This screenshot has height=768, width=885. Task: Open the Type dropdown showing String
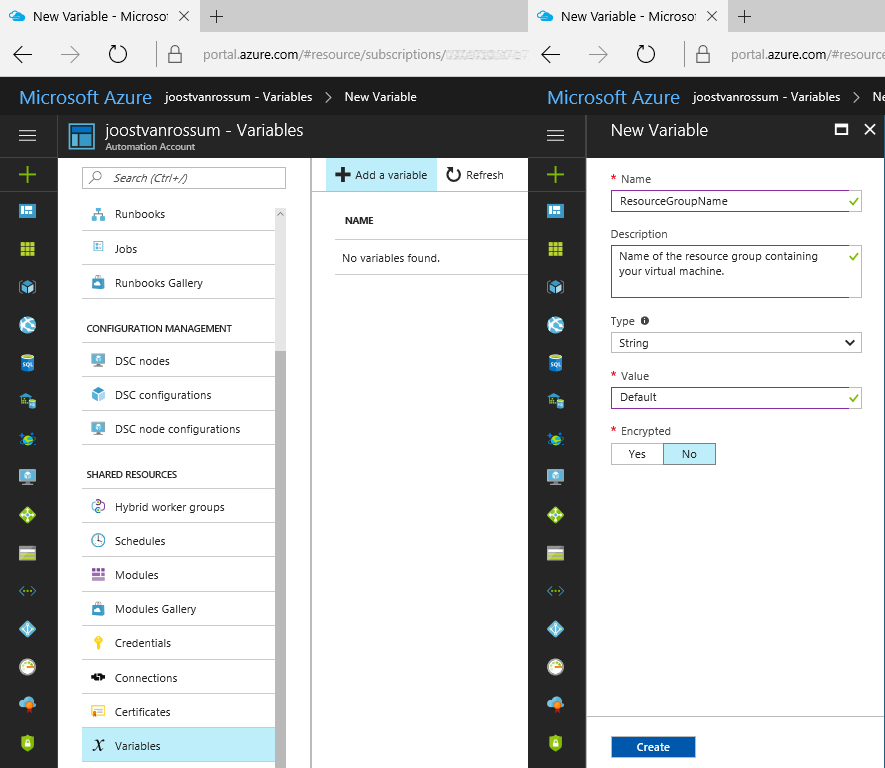click(x=736, y=342)
